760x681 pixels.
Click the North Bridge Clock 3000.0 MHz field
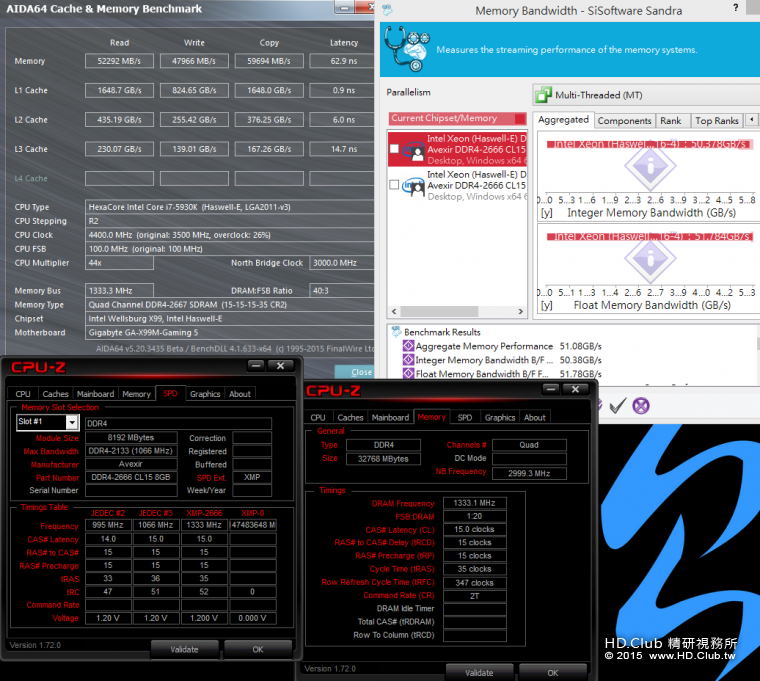click(x=342, y=263)
